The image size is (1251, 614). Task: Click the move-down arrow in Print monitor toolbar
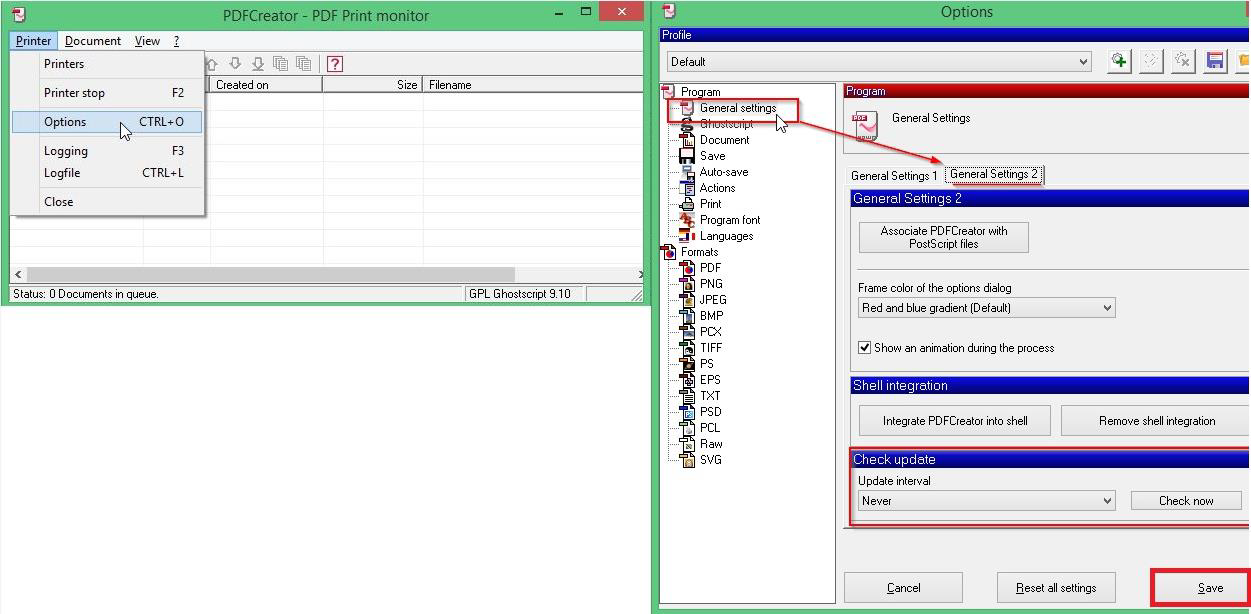coord(235,63)
